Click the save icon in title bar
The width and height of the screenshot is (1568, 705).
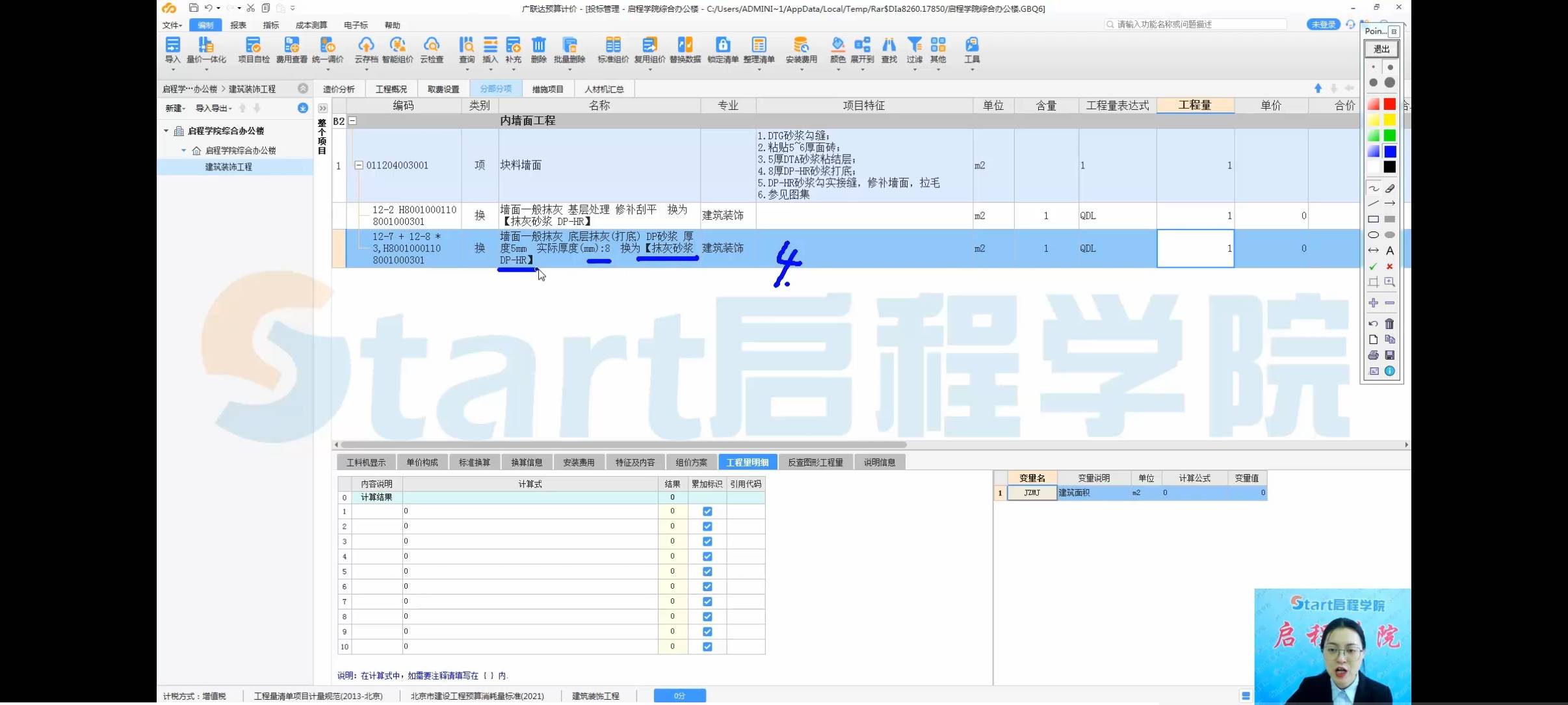pyautogui.click(x=193, y=8)
